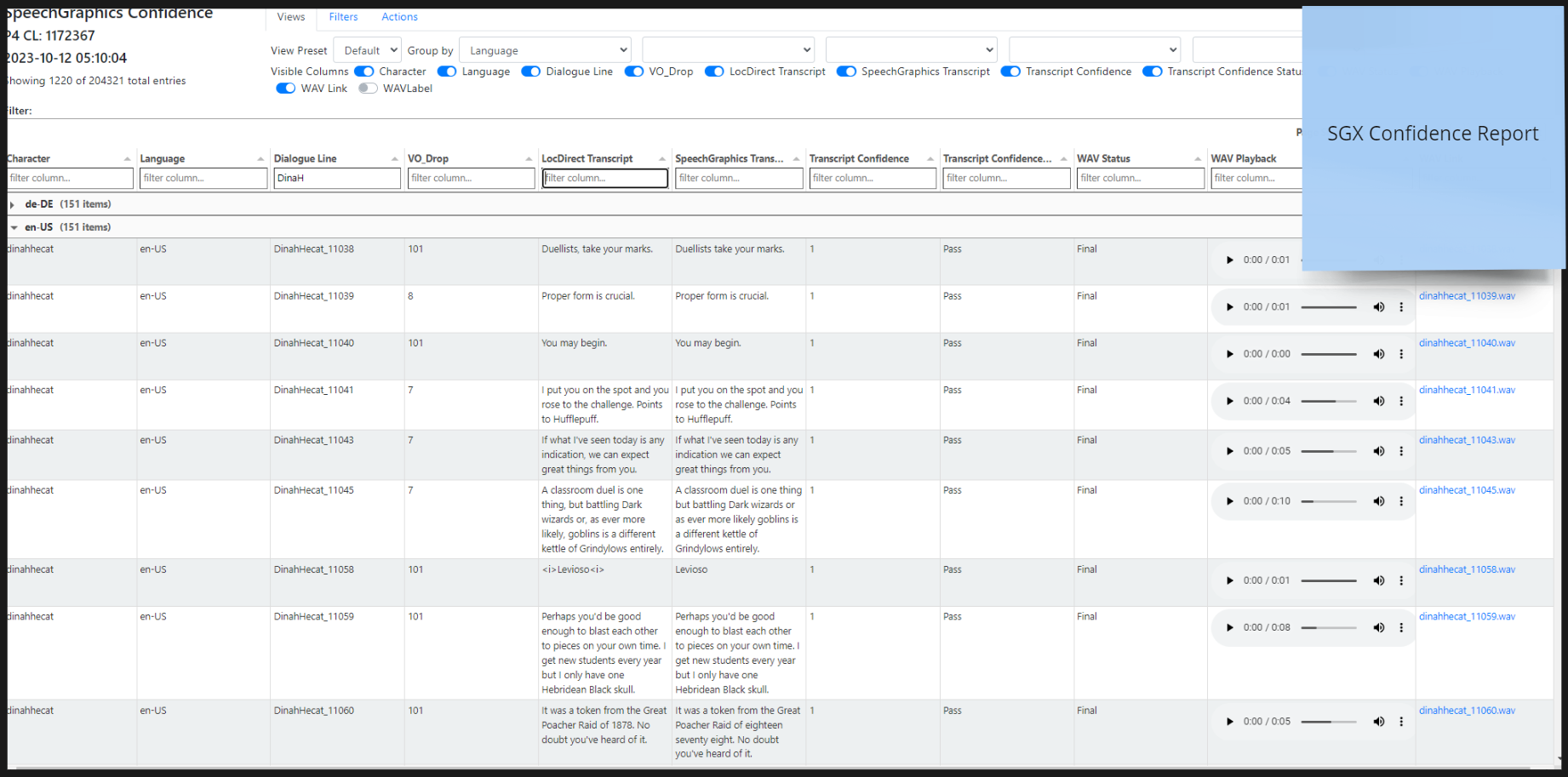
Task: Mute the DinahHecat_11058 audio player
Action: click(1378, 580)
